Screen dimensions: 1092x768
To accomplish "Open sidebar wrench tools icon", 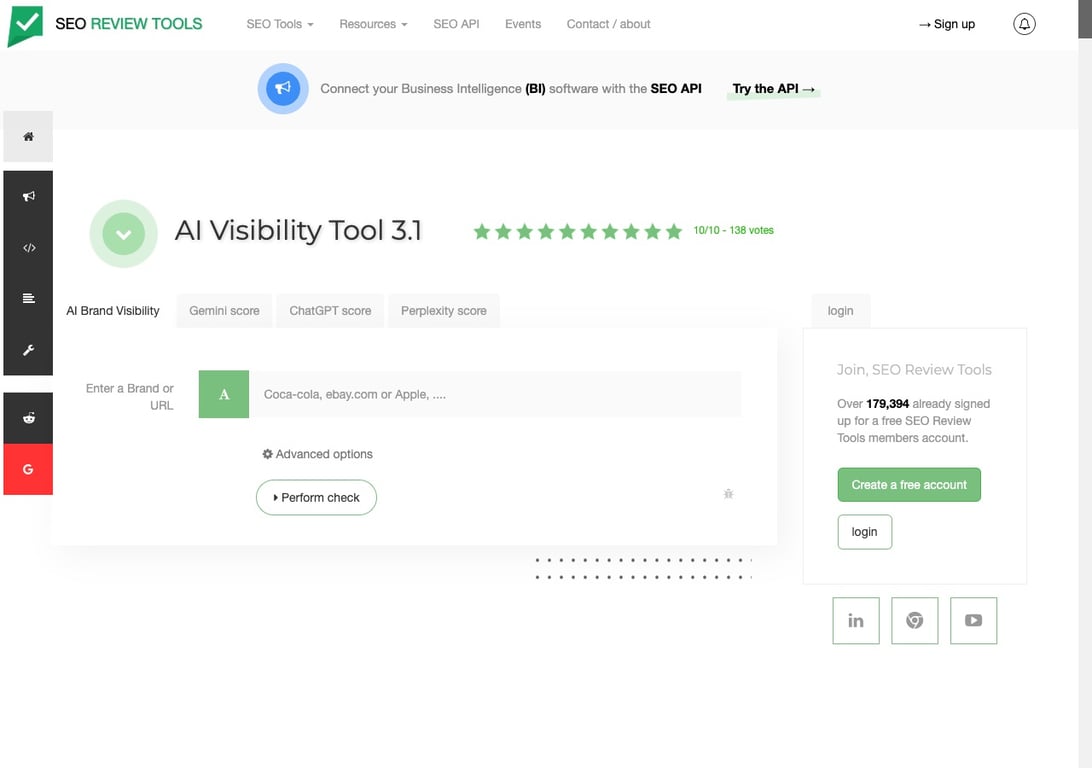I will coord(28,350).
